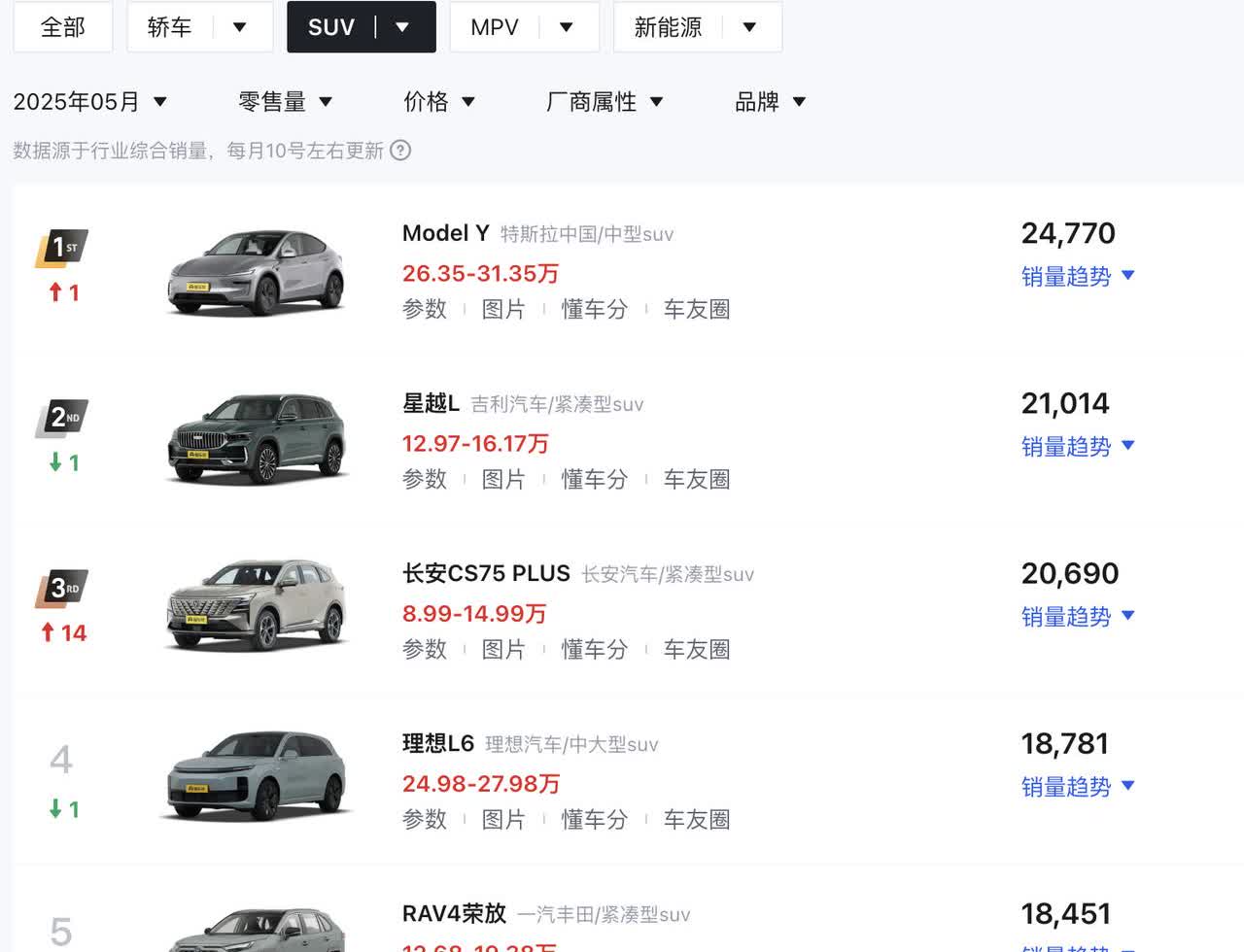Open the 理想L6 car thumbnail
Image resolution: width=1244 pixels, height=952 pixels.
point(256,776)
